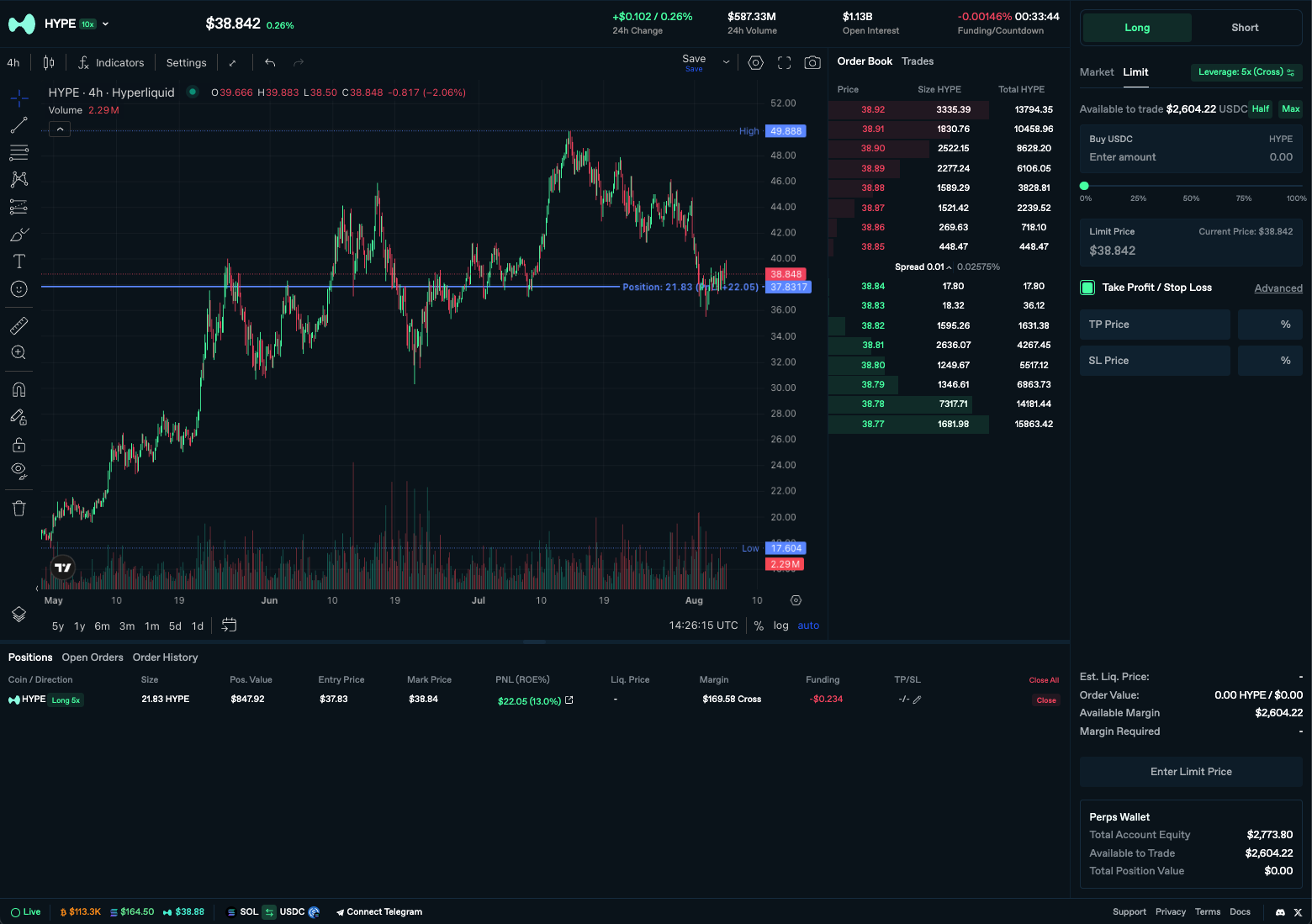Click the Limit Price input field

coord(1191,242)
